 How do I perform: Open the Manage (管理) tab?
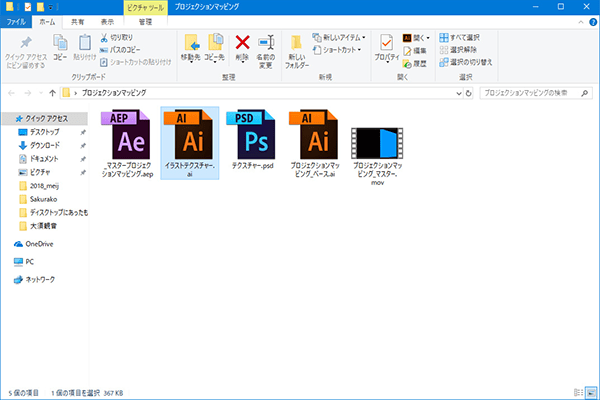[x=145, y=22]
